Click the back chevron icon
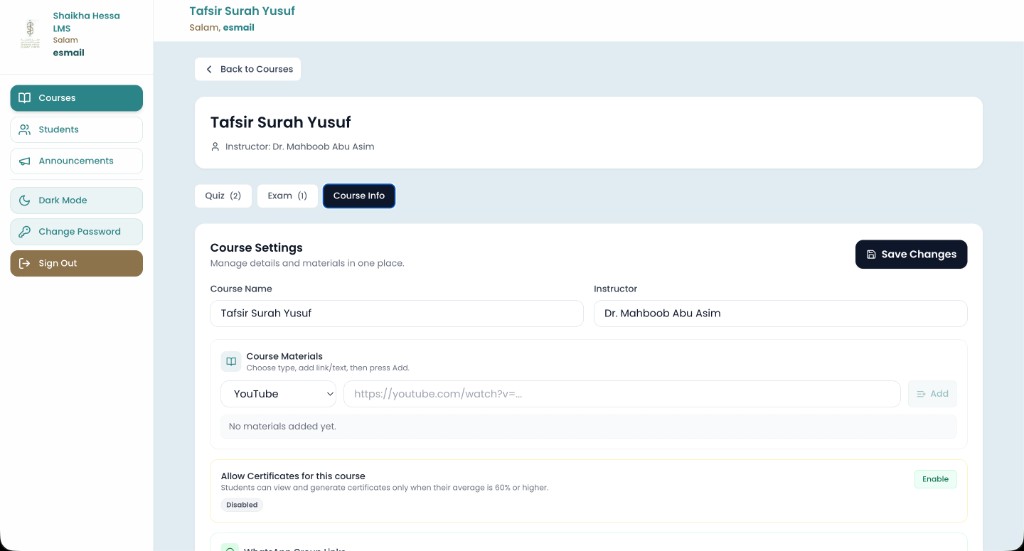Image resolution: width=1024 pixels, height=551 pixels. [209, 69]
